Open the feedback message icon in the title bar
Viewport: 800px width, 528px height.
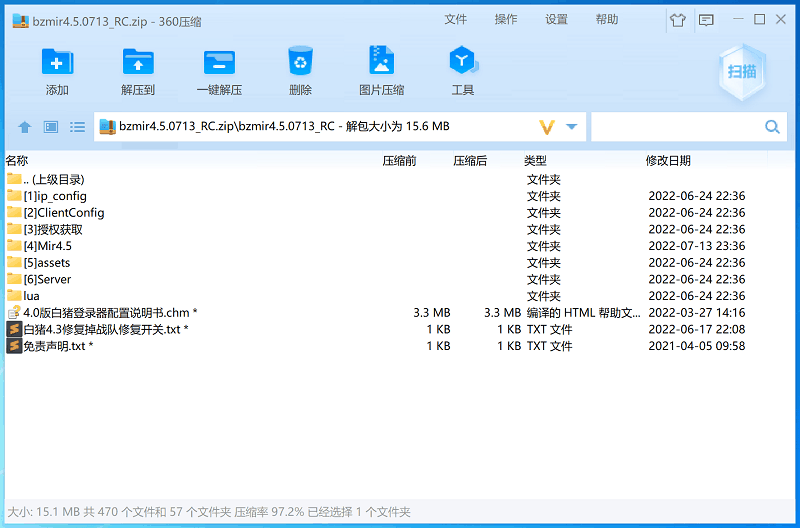pyautogui.click(x=706, y=20)
